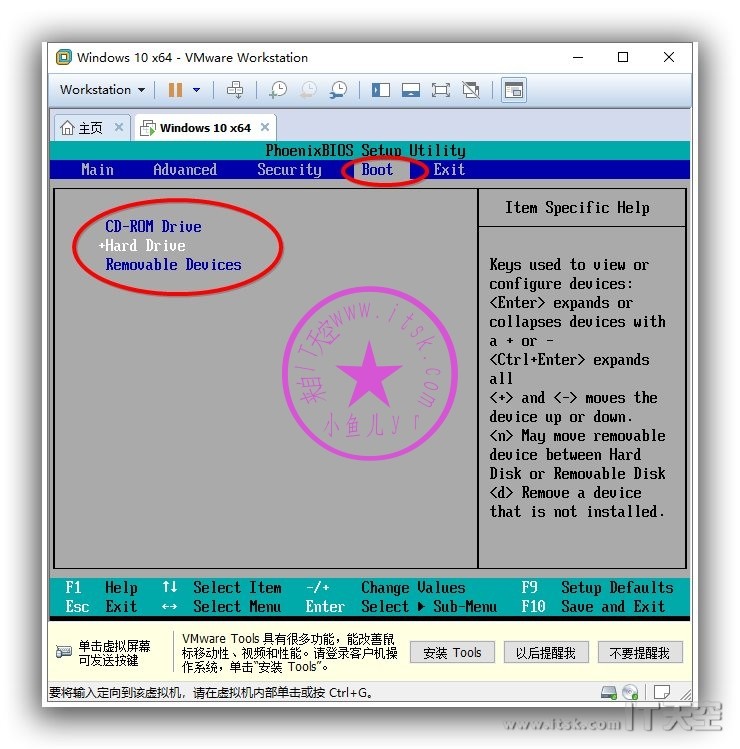The width and height of the screenshot is (740, 749).
Task: Enter full screen mode icon
Action: pos(440,90)
